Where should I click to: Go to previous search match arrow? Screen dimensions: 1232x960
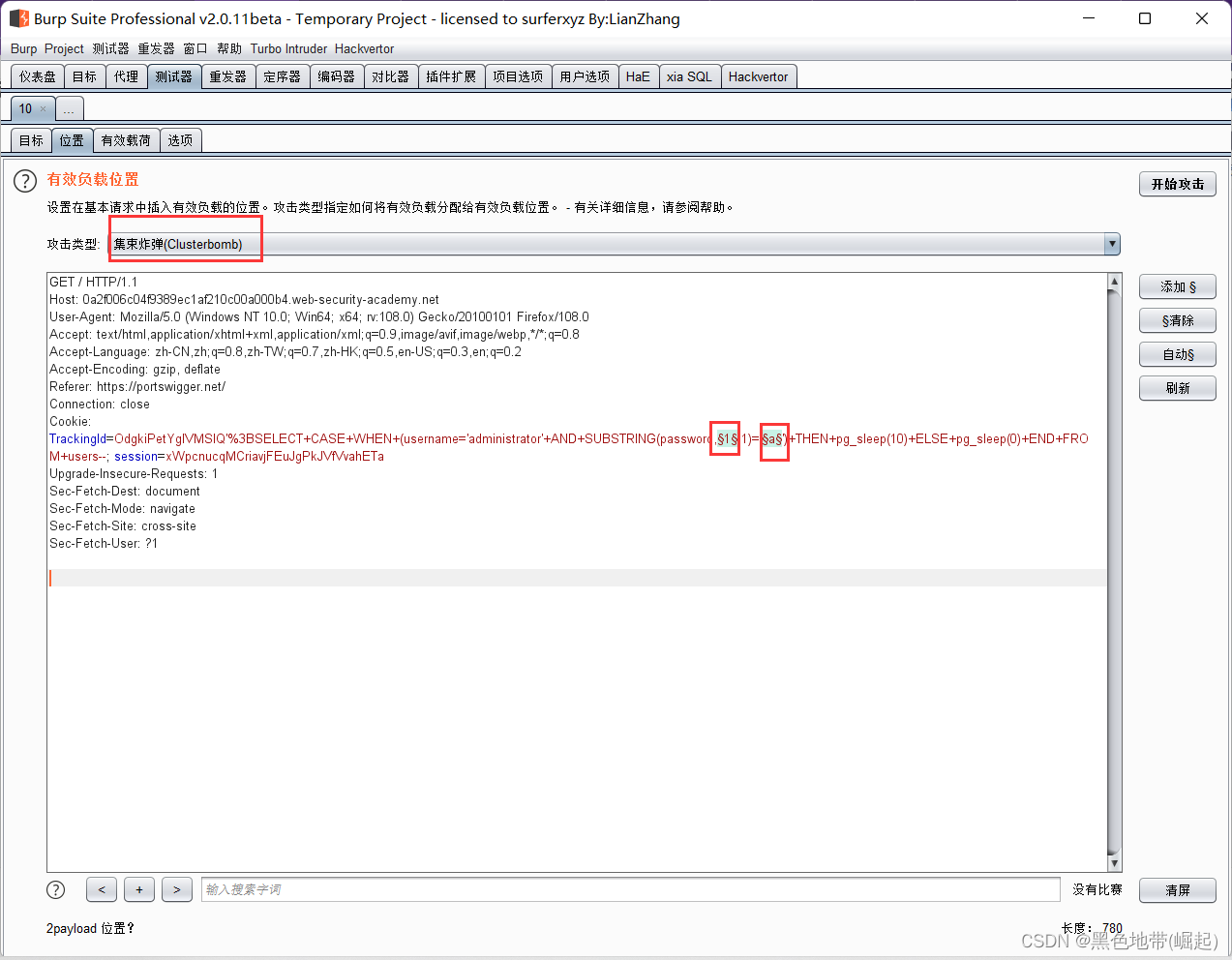point(102,889)
